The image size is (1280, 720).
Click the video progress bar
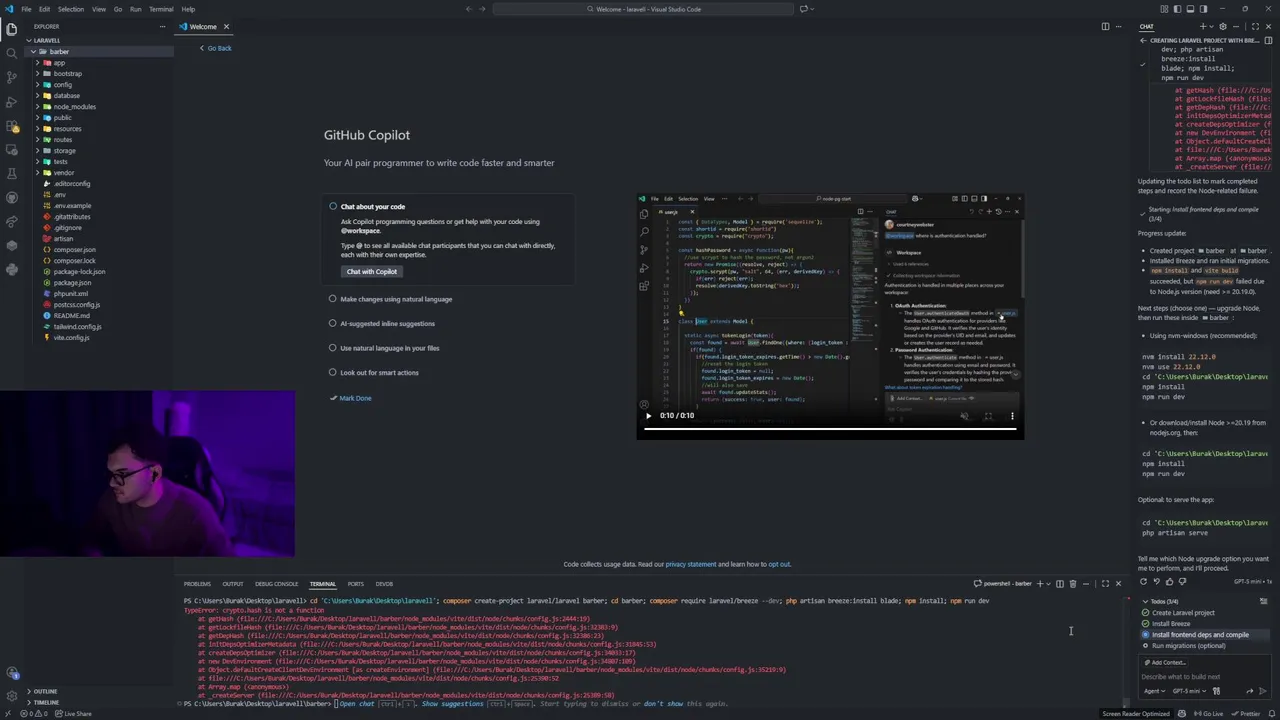point(830,429)
